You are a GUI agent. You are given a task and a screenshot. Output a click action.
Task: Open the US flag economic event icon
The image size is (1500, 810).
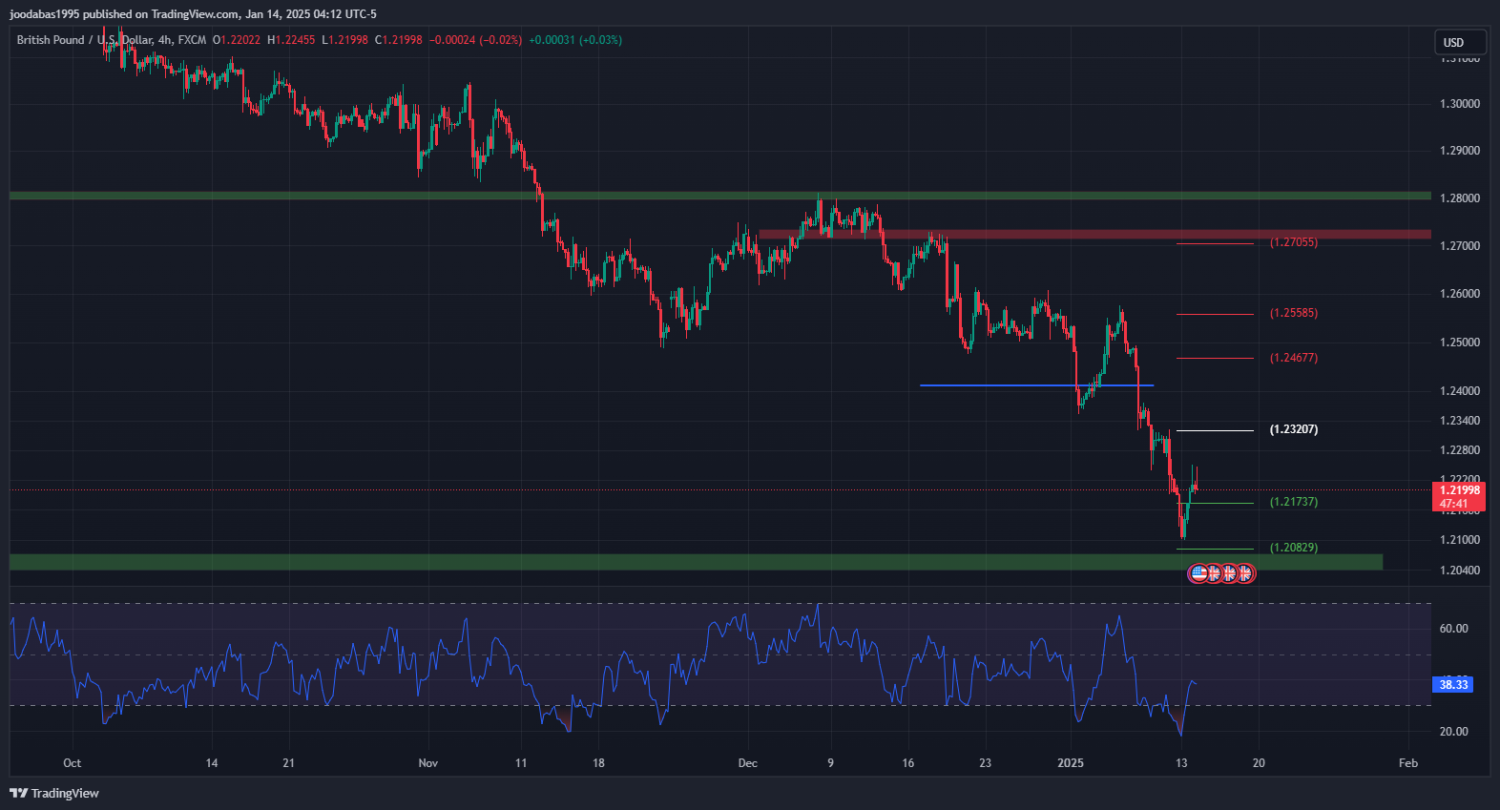[x=1198, y=573]
